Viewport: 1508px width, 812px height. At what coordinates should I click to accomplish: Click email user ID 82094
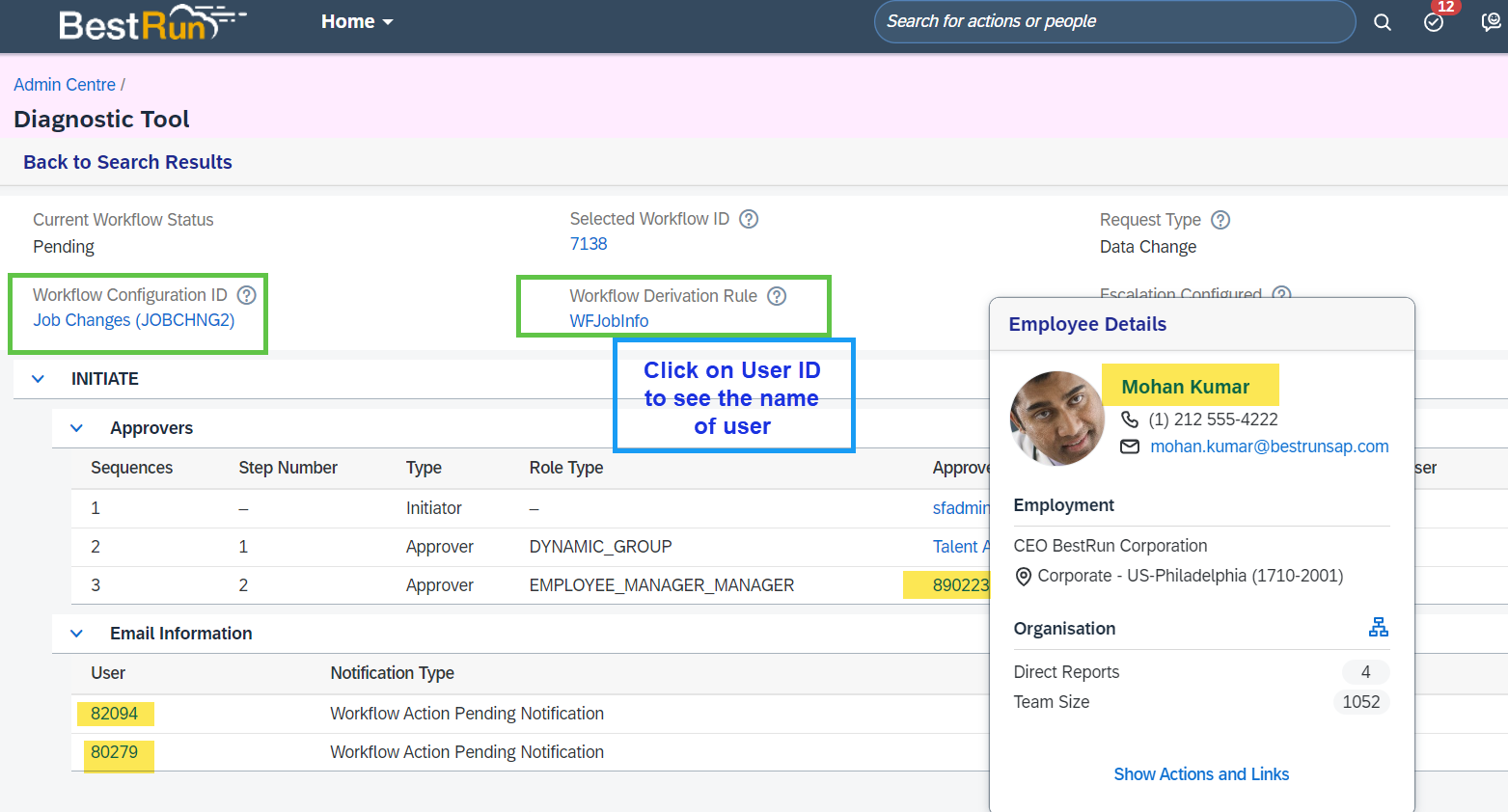[x=114, y=714]
